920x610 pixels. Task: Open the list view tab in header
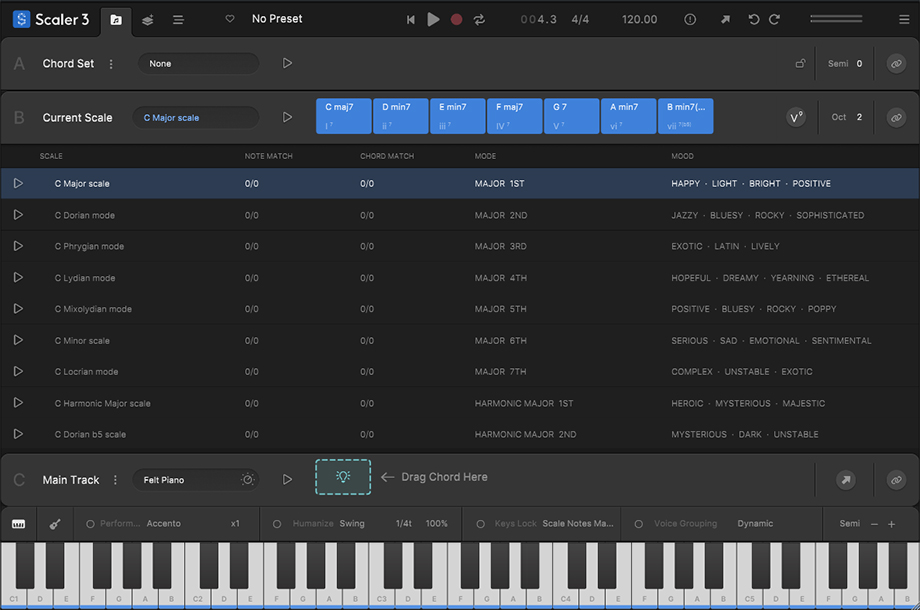[178, 20]
